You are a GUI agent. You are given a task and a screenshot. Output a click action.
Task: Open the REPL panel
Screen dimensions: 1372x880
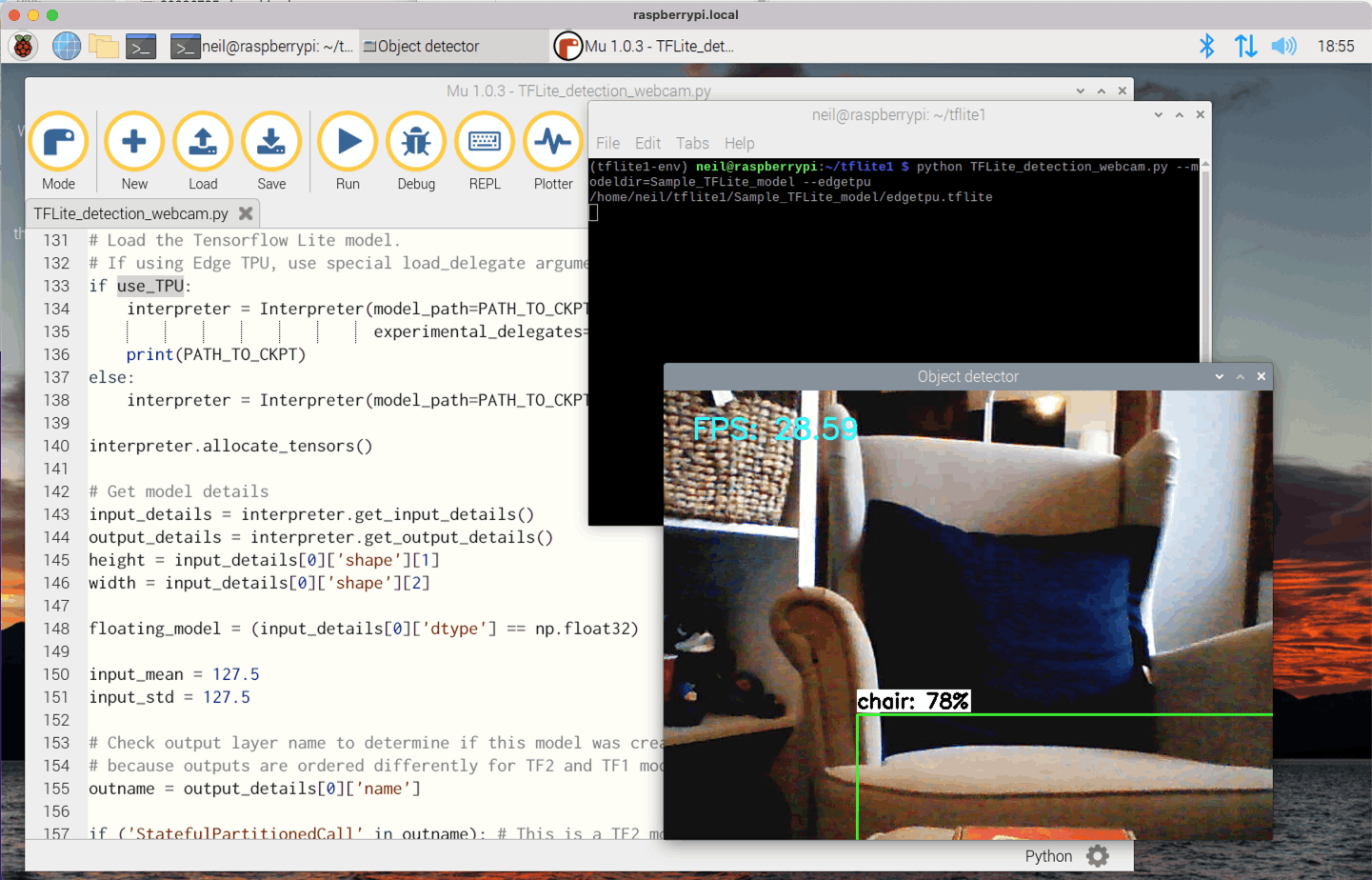tap(485, 143)
